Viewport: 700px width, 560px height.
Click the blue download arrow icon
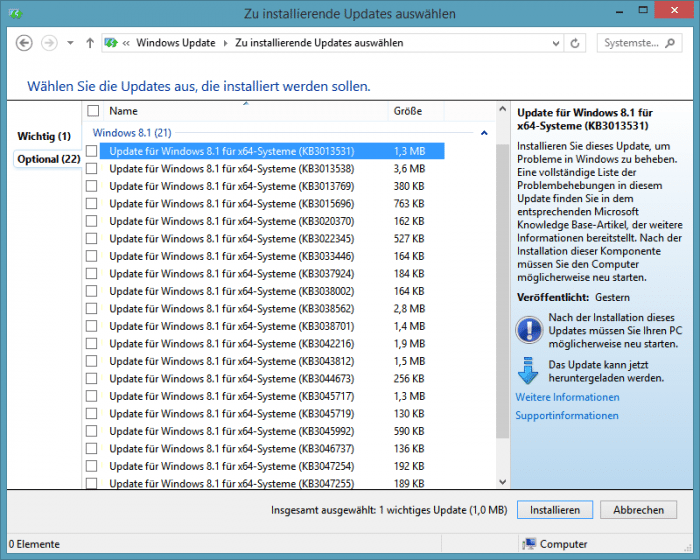[x=528, y=370]
